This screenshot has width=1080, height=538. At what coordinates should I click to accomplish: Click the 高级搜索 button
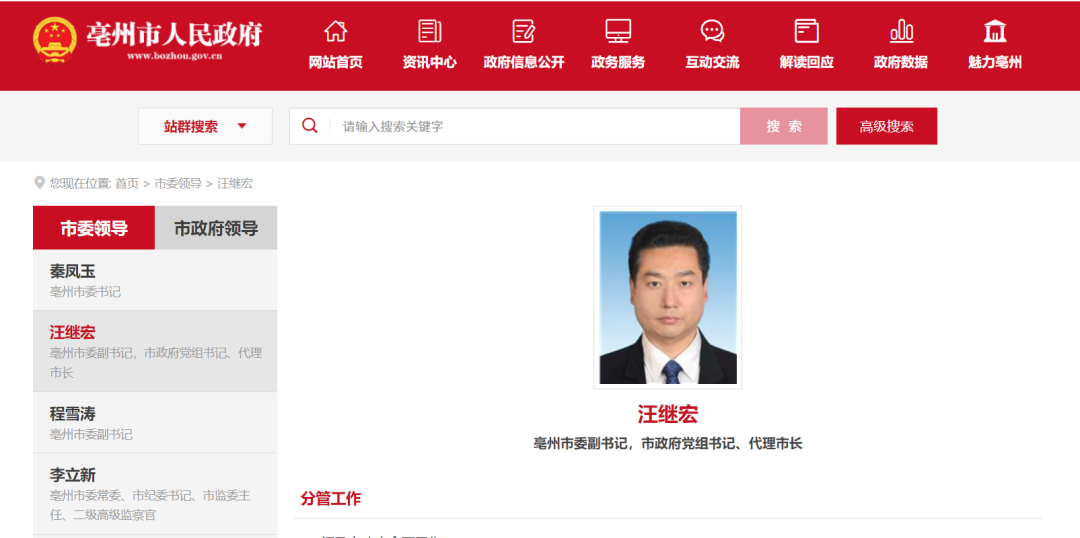click(886, 126)
